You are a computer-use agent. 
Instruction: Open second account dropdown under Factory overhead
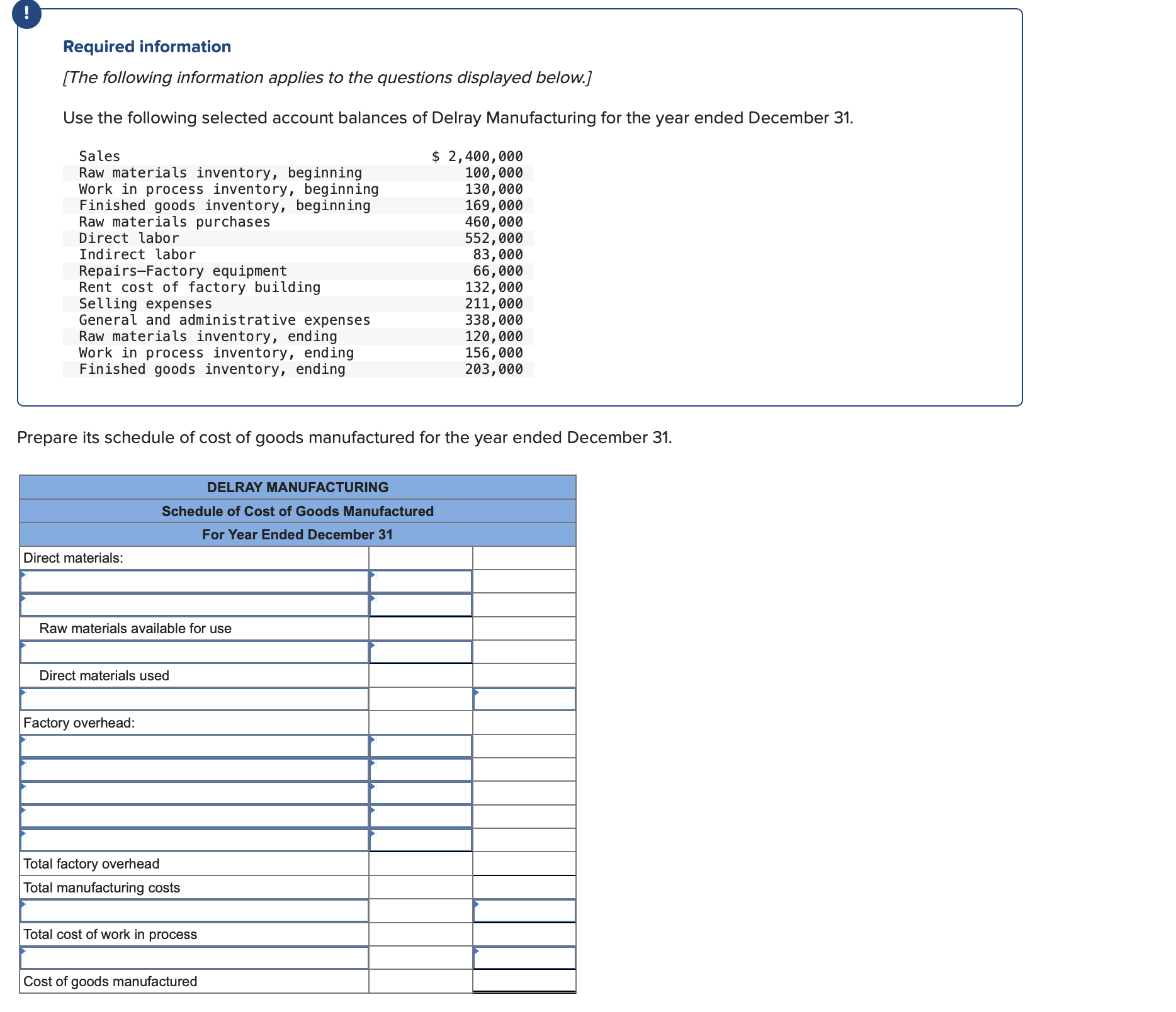tap(194, 770)
